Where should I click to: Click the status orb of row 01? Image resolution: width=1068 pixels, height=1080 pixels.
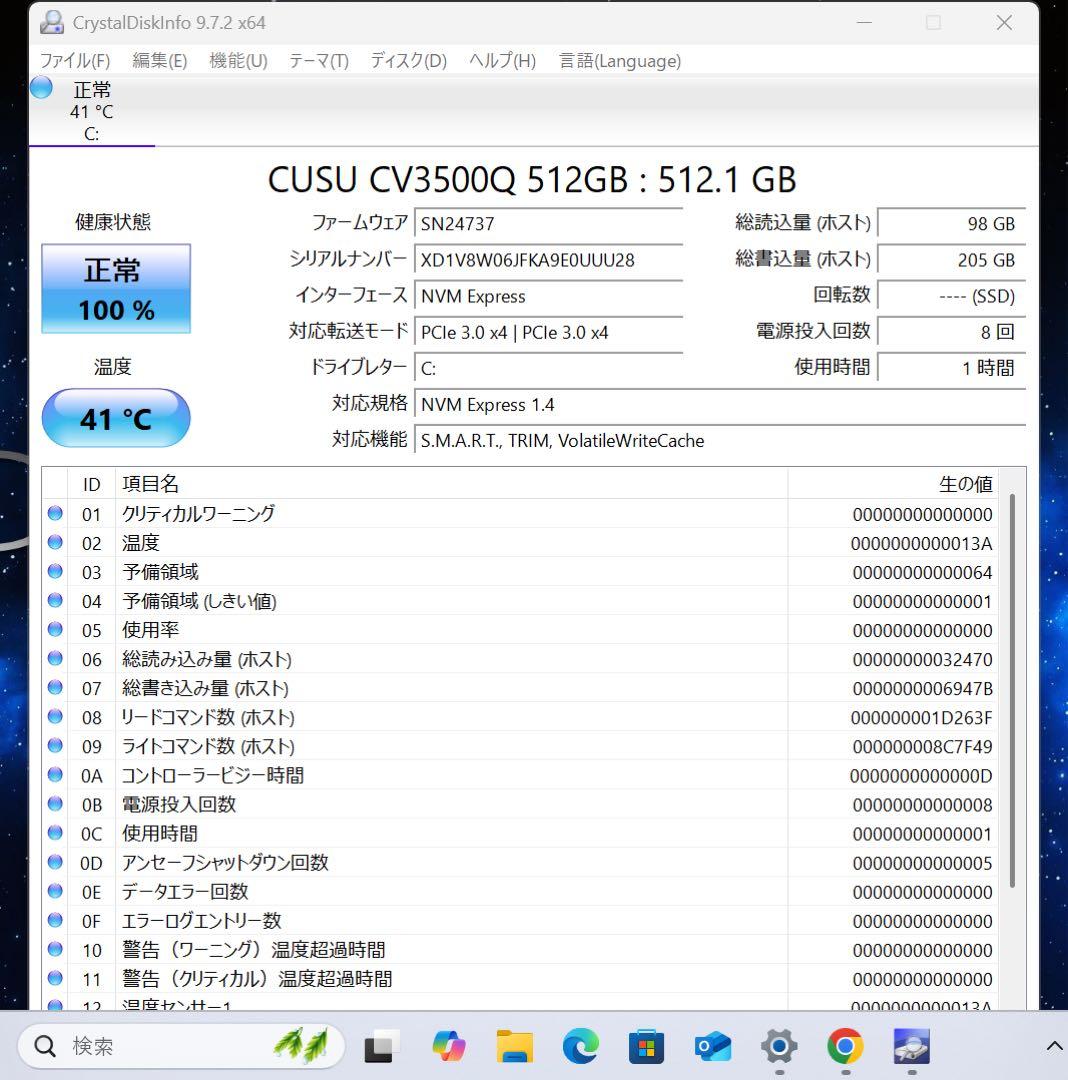click(55, 513)
